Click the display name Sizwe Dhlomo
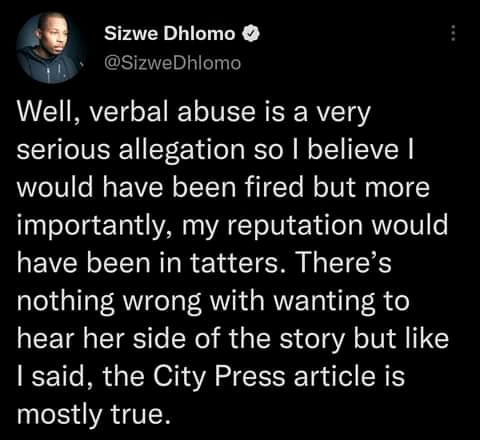This screenshot has height=440, width=480. click(x=170, y=33)
